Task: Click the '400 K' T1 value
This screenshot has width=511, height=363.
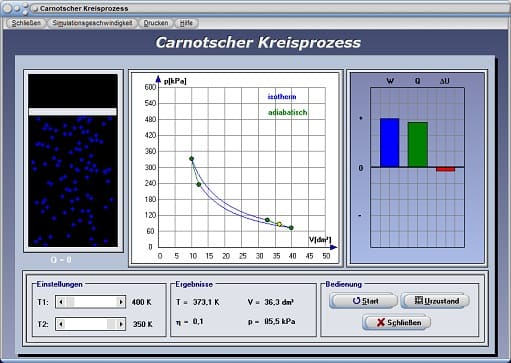Action: (x=142, y=302)
